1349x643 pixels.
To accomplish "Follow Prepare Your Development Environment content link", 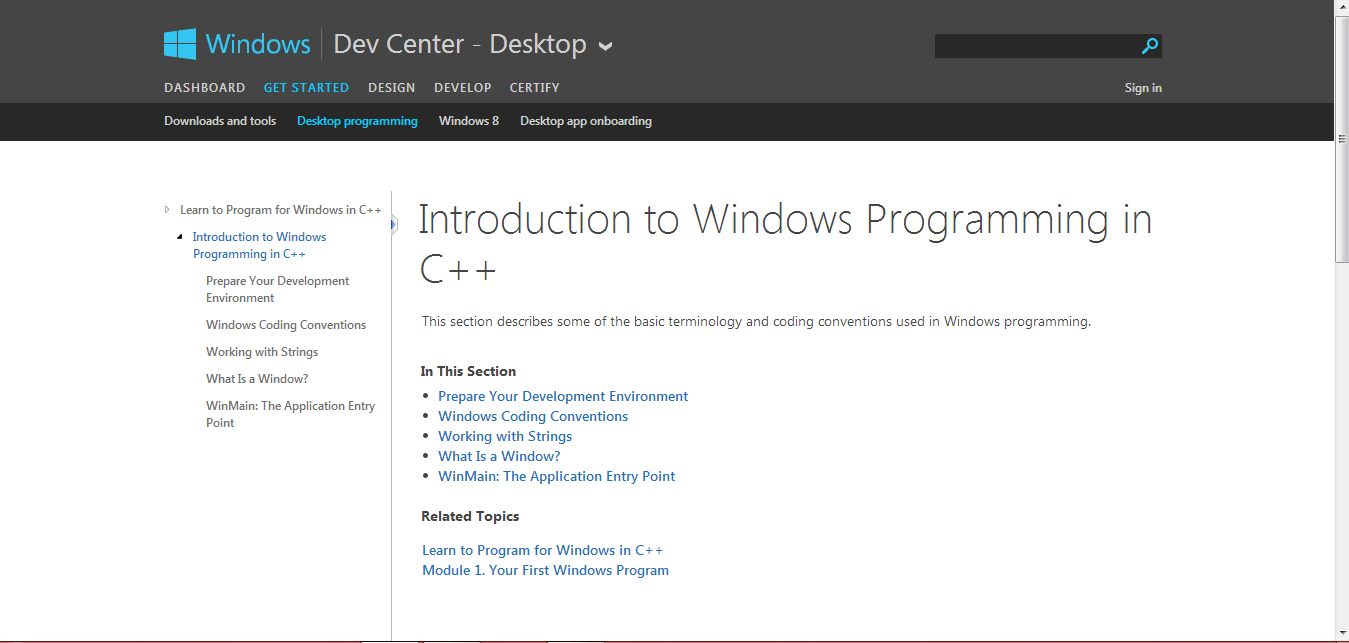I will point(563,396).
